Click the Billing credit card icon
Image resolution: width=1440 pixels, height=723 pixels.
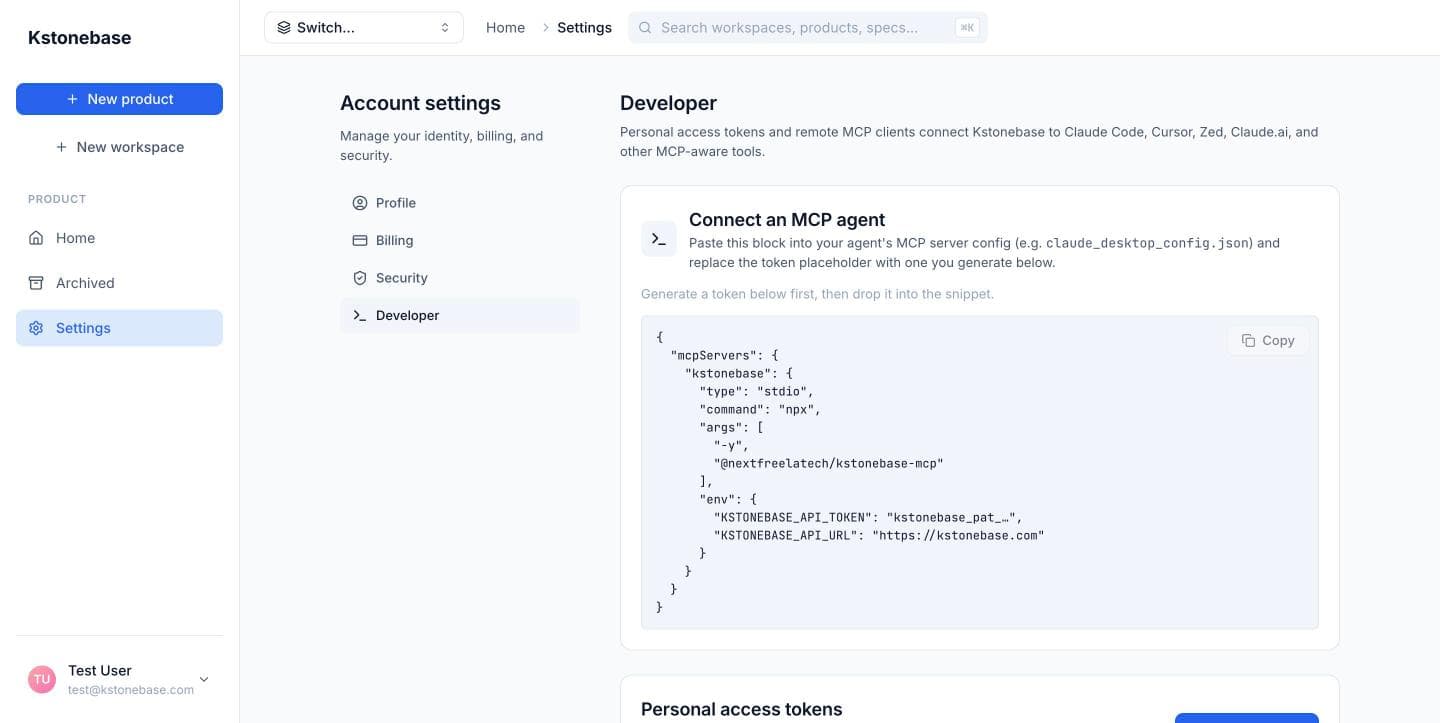pyautogui.click(x=360, y=240)
